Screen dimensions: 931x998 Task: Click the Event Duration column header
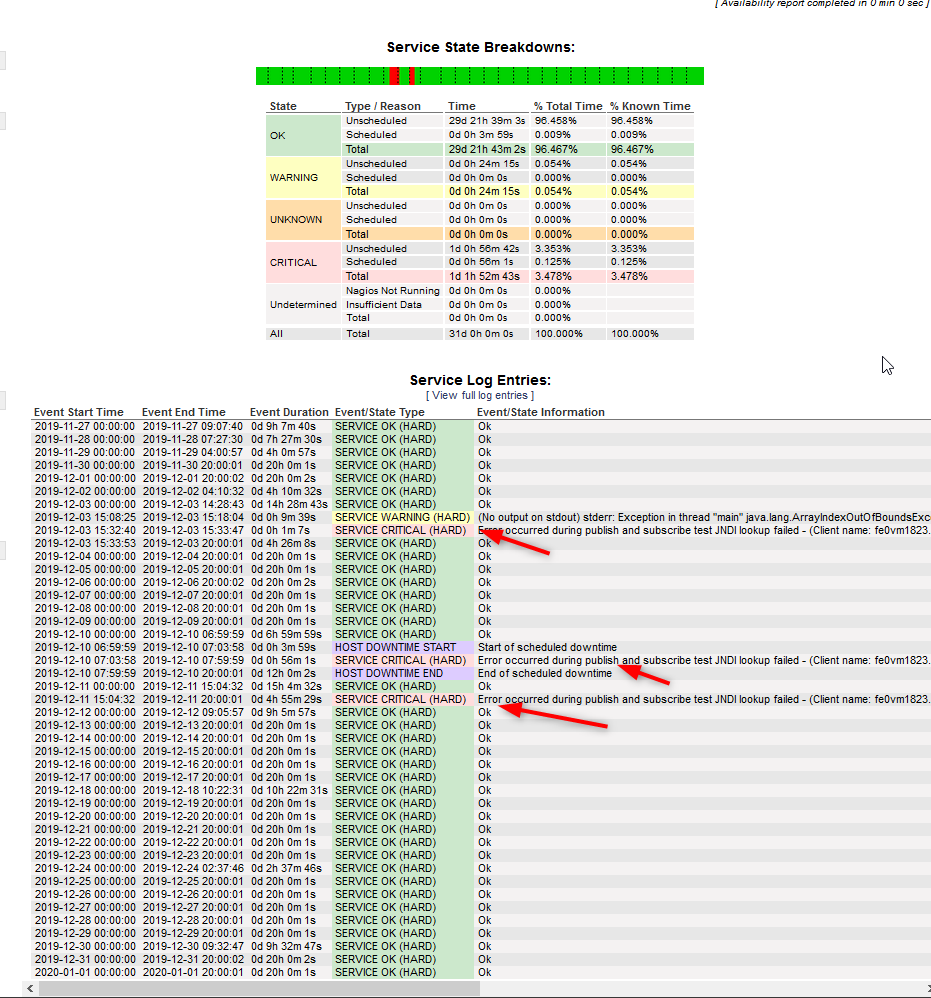point(289,412)
